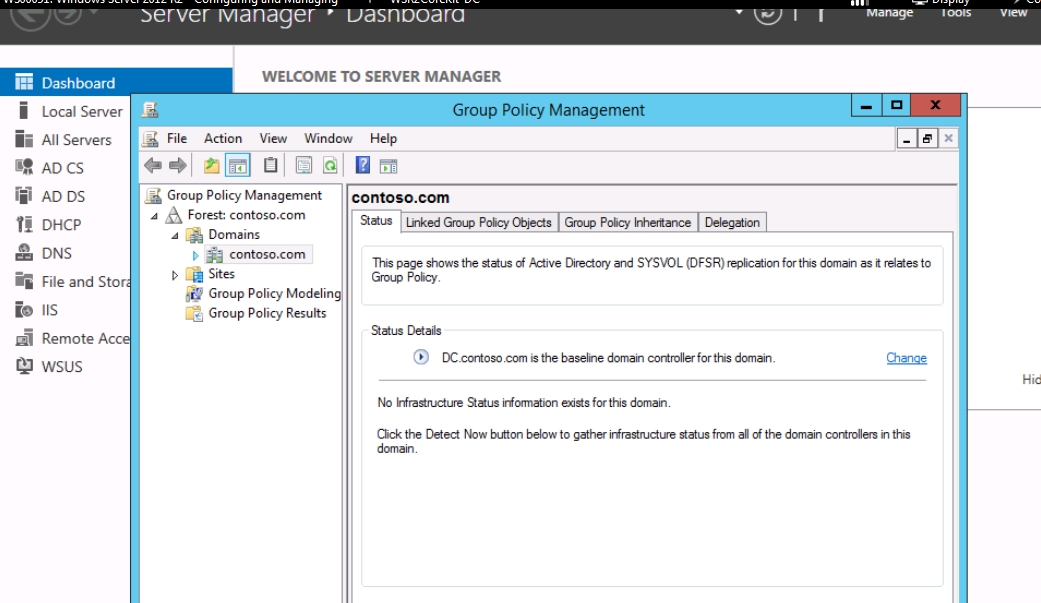Switch to Linked Group Policy Objects tab
Image resolution: width=1041 pixels, height=603 pixels.
coord(478,222)
